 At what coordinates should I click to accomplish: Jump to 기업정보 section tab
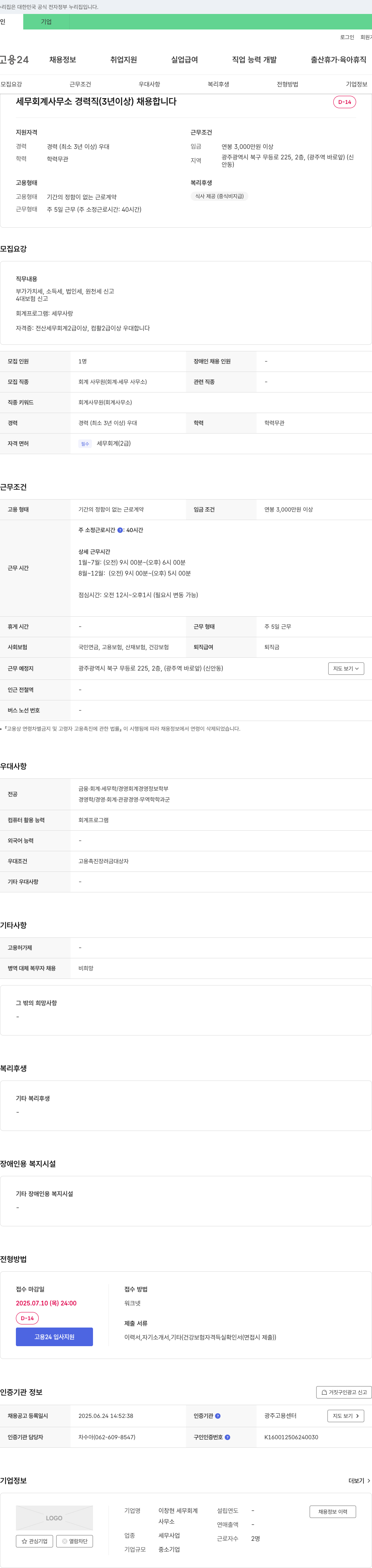[x=356, y=84]
